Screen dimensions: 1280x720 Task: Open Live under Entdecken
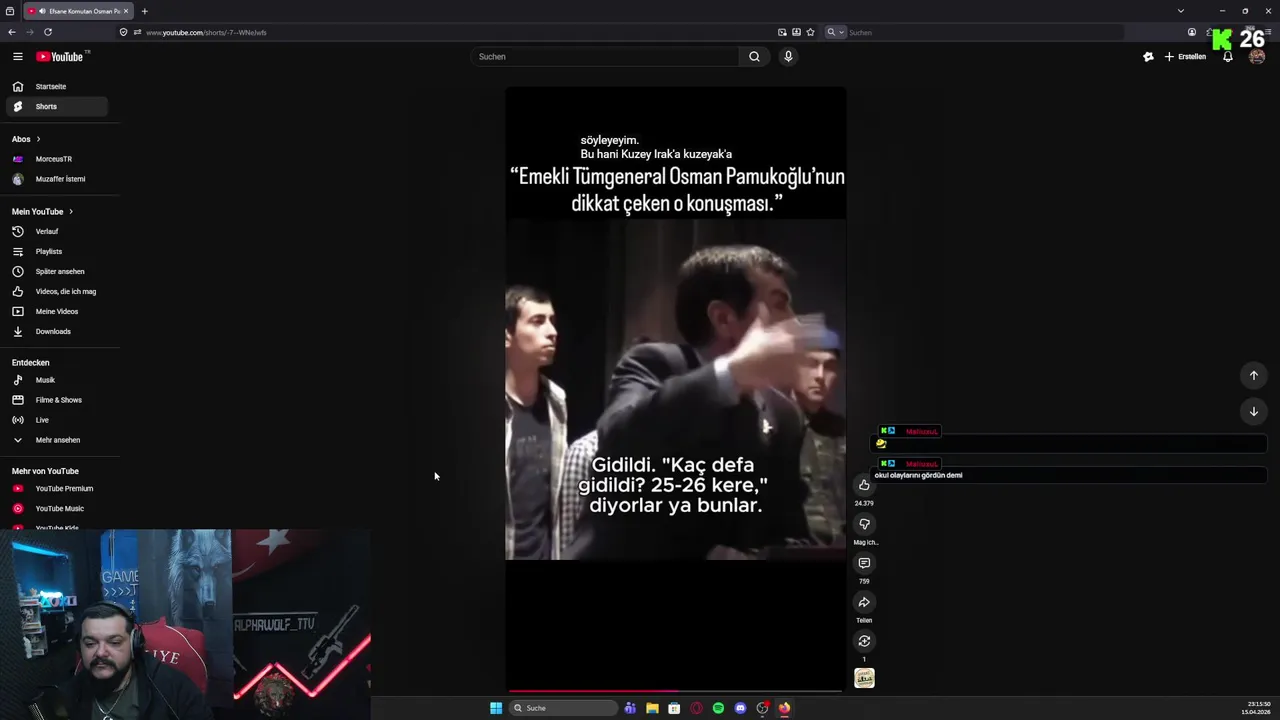57,420
